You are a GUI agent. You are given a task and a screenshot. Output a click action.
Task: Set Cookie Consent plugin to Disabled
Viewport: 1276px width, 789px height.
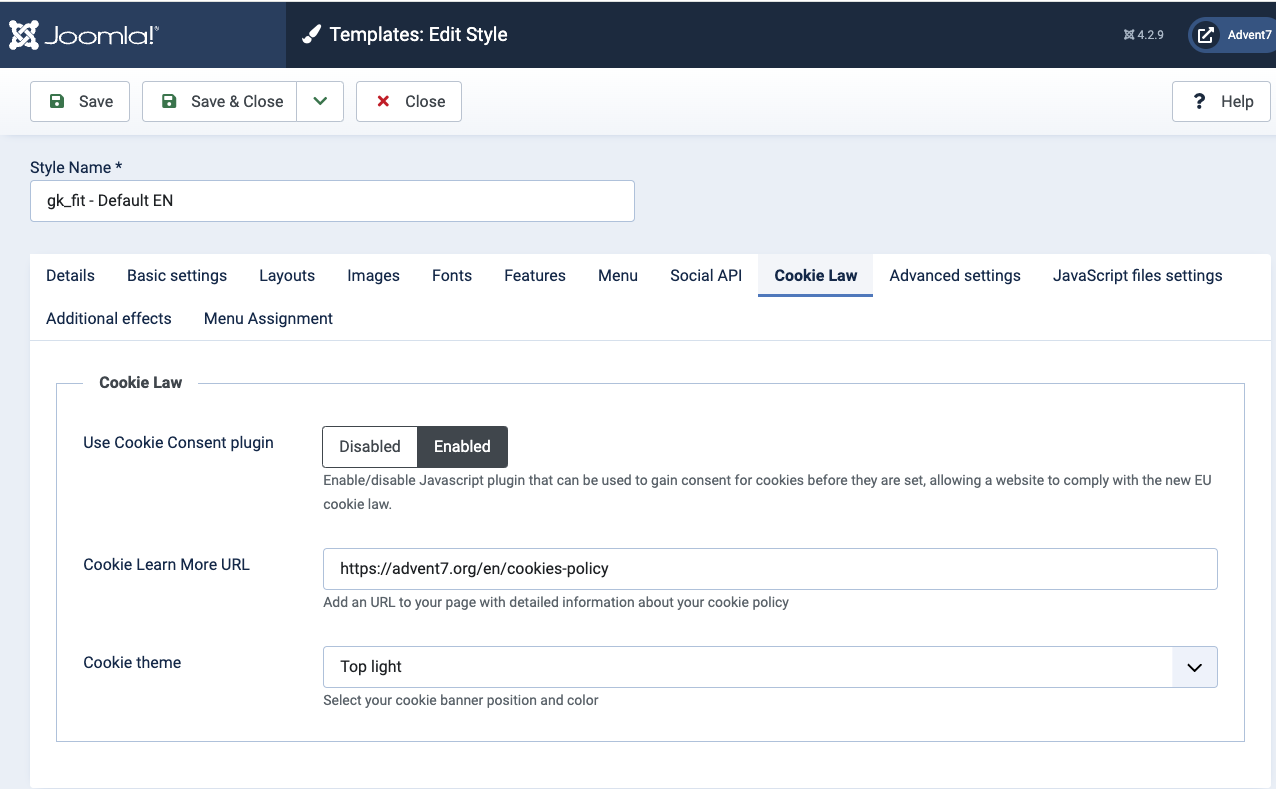[369, 446]
